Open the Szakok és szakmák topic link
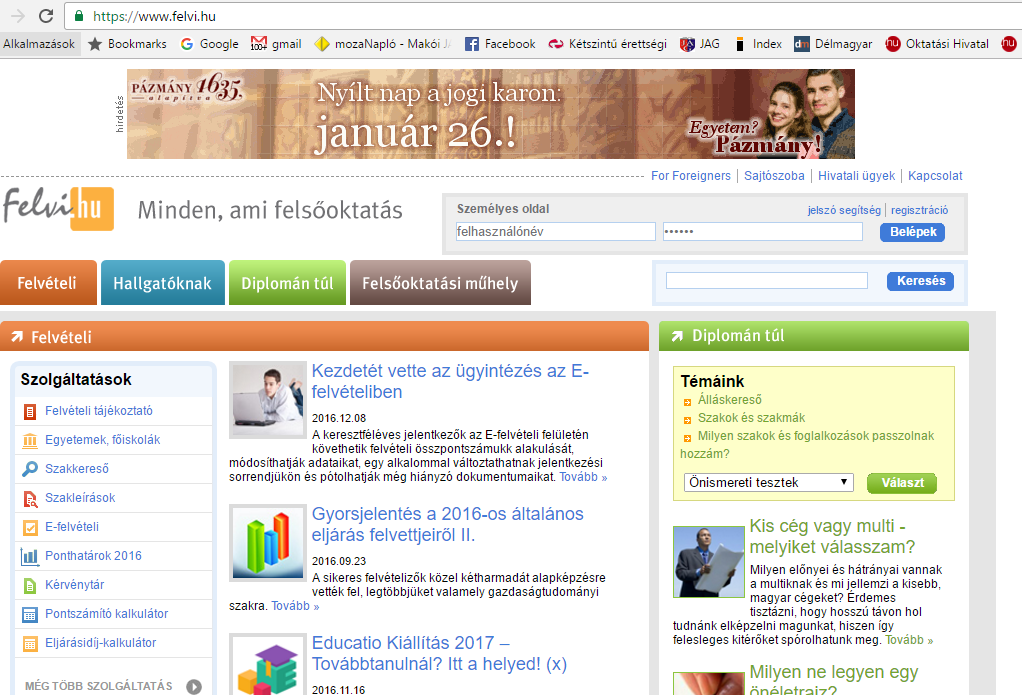 pyautogui.click(x=752, y=418)
